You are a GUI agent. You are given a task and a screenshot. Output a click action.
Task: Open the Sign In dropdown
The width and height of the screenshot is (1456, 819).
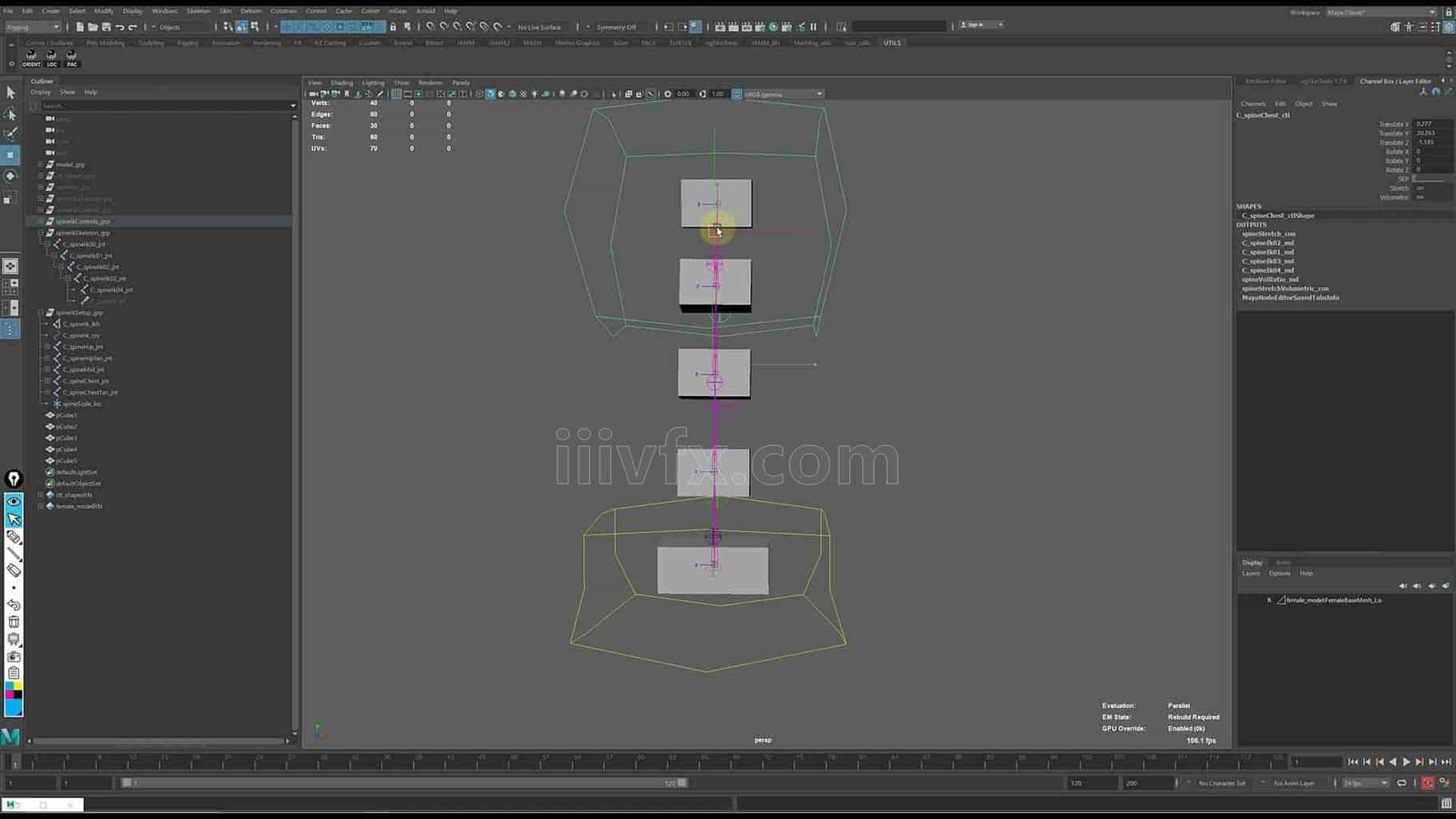[981, 25]
